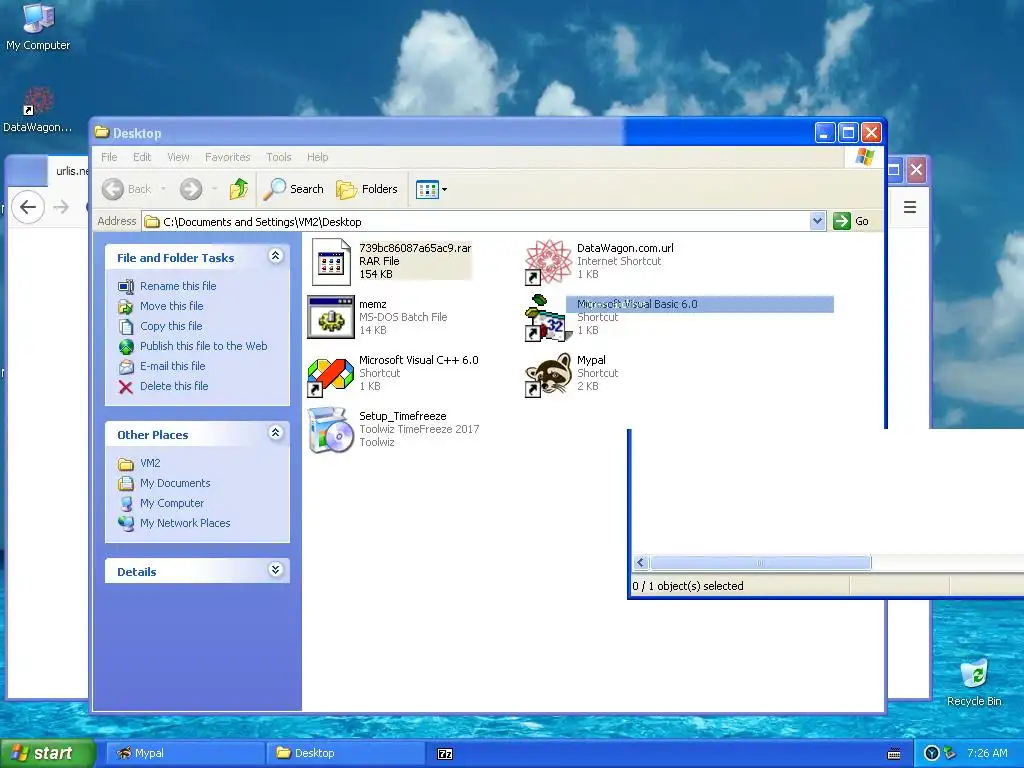The height and width of the screenshot is (768, 1024).
Task: Expand the Details panel
Action: pyautogui.click(x=276, y=570)
